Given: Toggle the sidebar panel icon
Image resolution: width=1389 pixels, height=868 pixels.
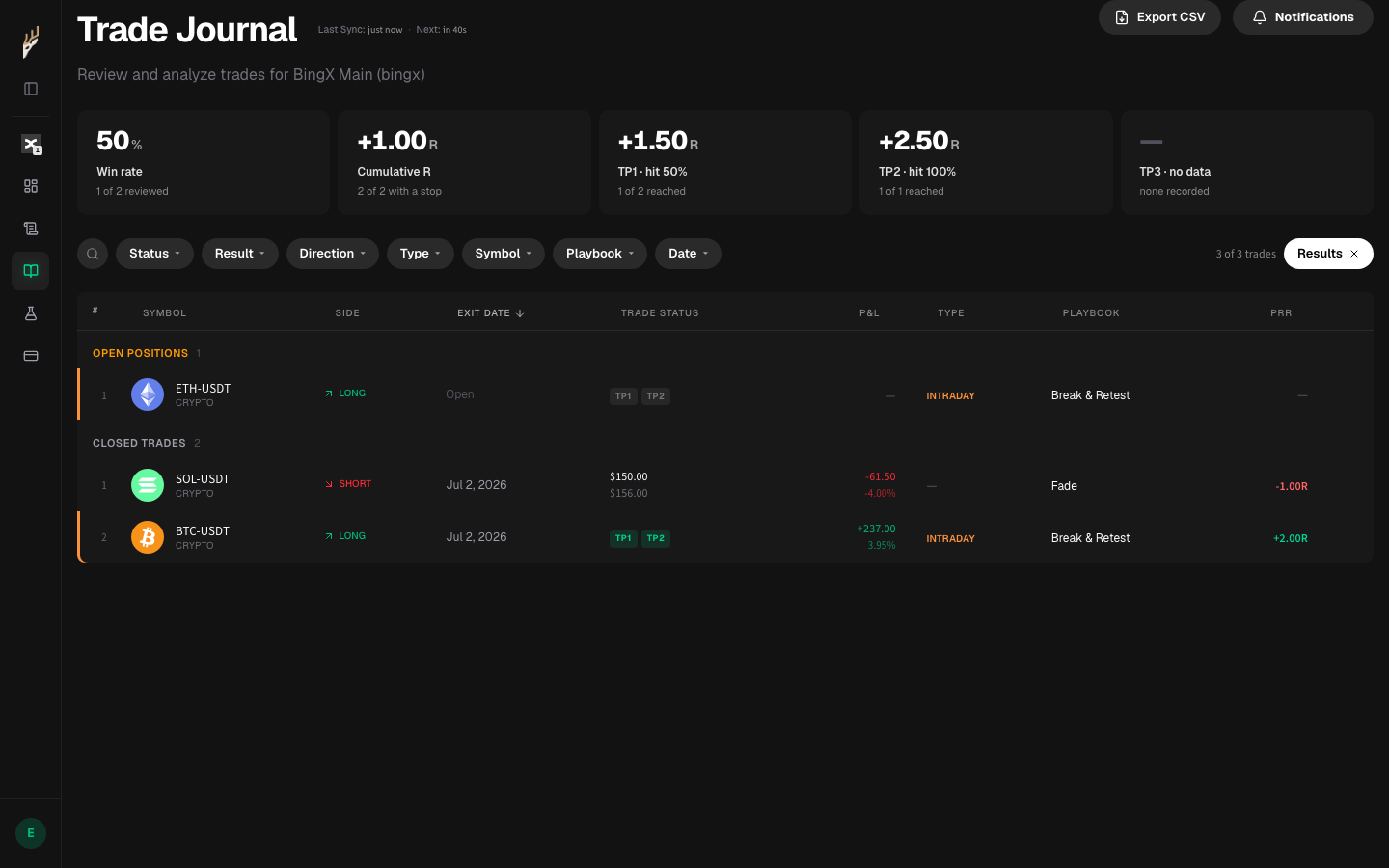Looking at the screenshot, I should 31,89.
